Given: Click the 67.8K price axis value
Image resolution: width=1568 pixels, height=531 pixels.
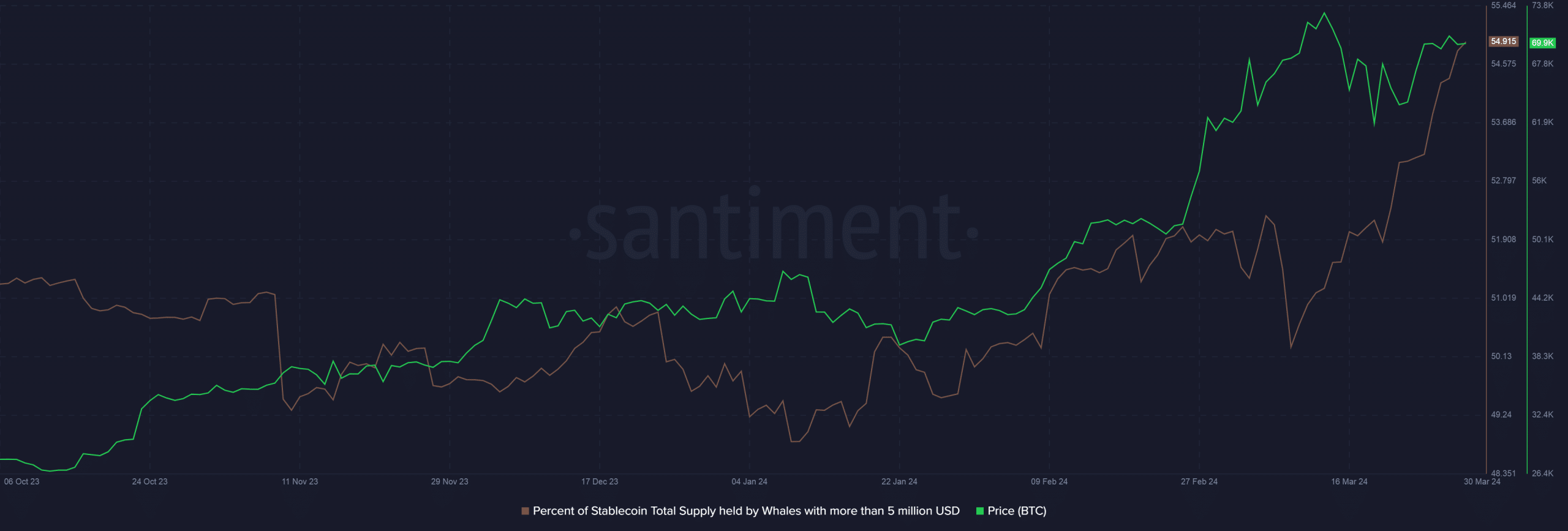Looking at the screenshot, I should click(x=1542, y=64).
